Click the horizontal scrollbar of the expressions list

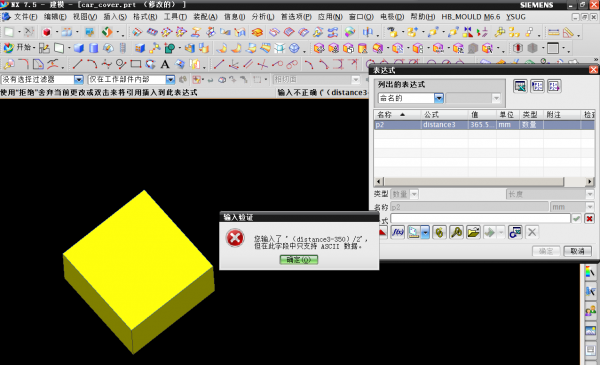[474, 181]
